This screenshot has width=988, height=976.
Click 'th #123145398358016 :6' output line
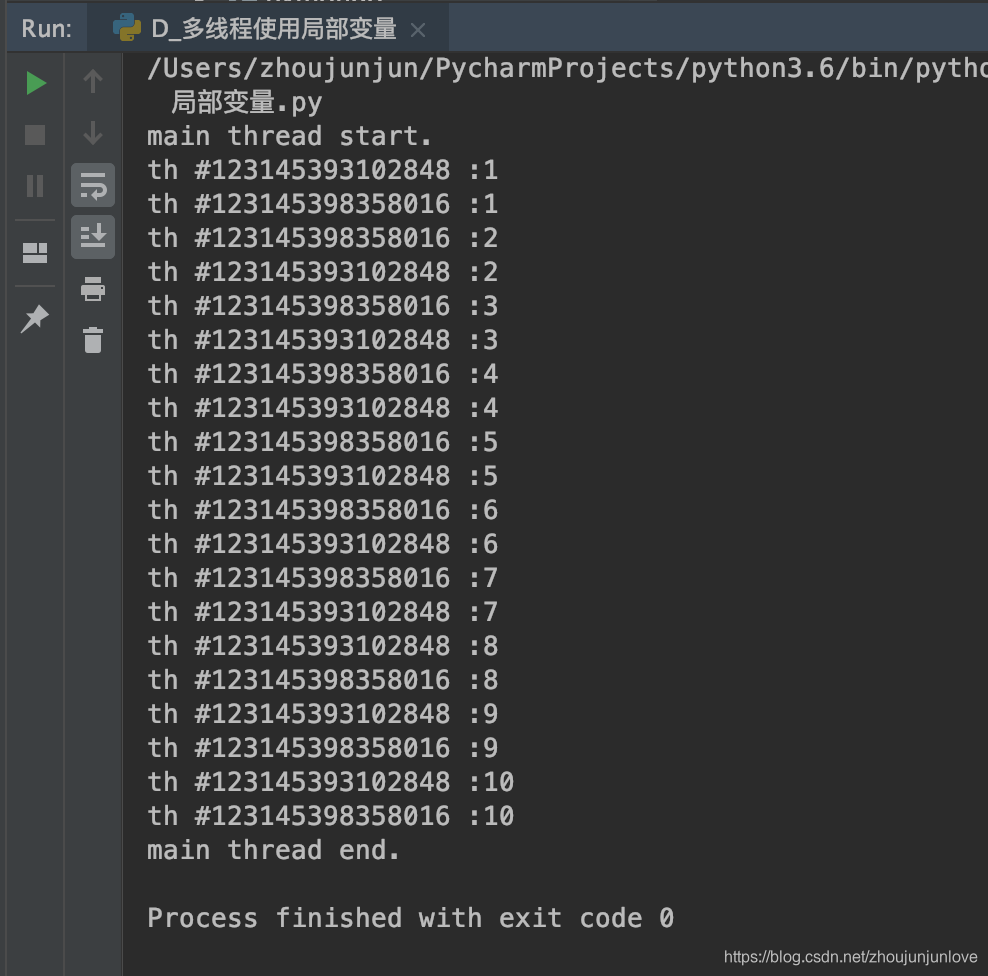(x=323, y=510)
